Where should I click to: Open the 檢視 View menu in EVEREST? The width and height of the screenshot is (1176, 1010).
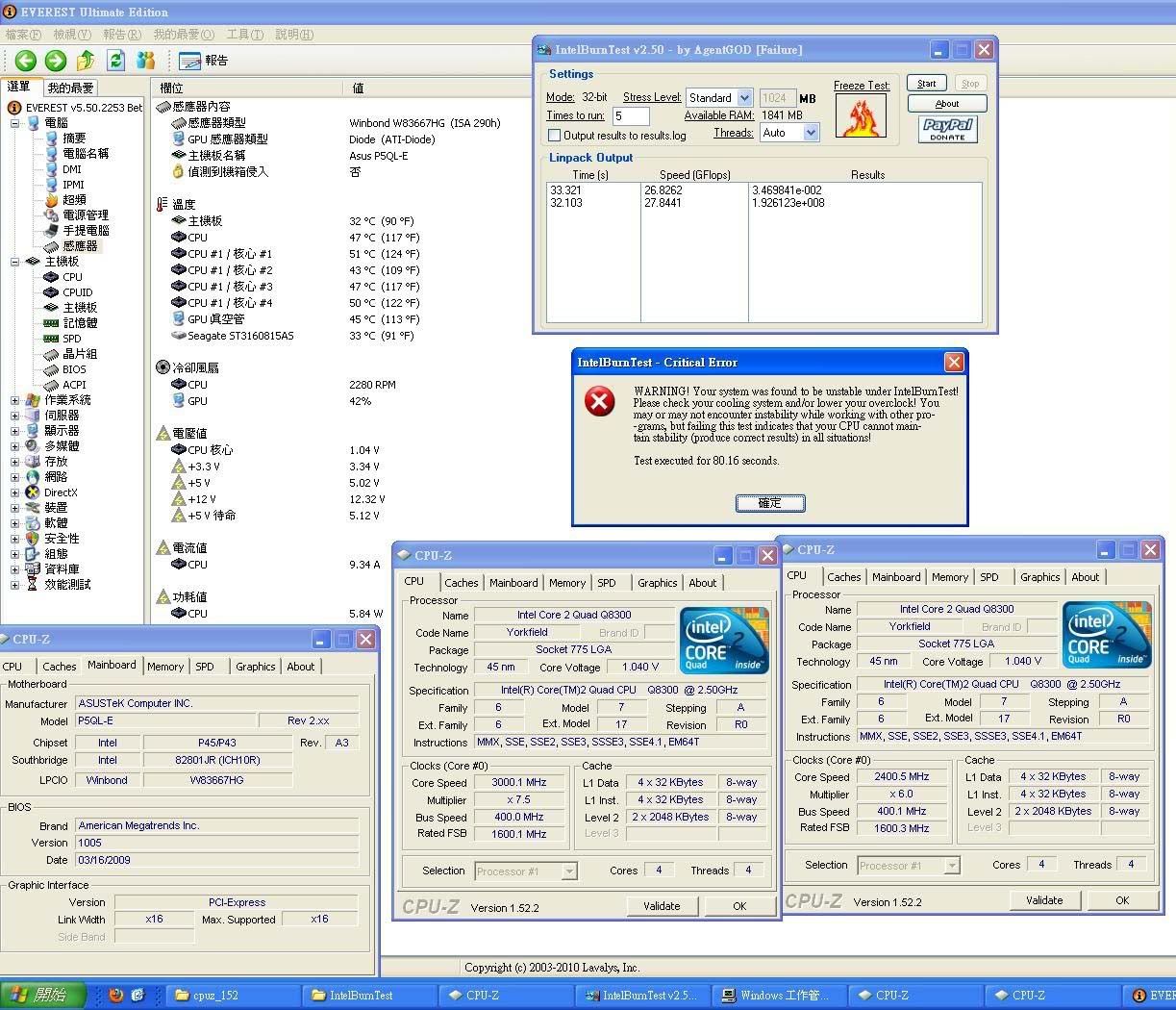click(x=72, y=35)
